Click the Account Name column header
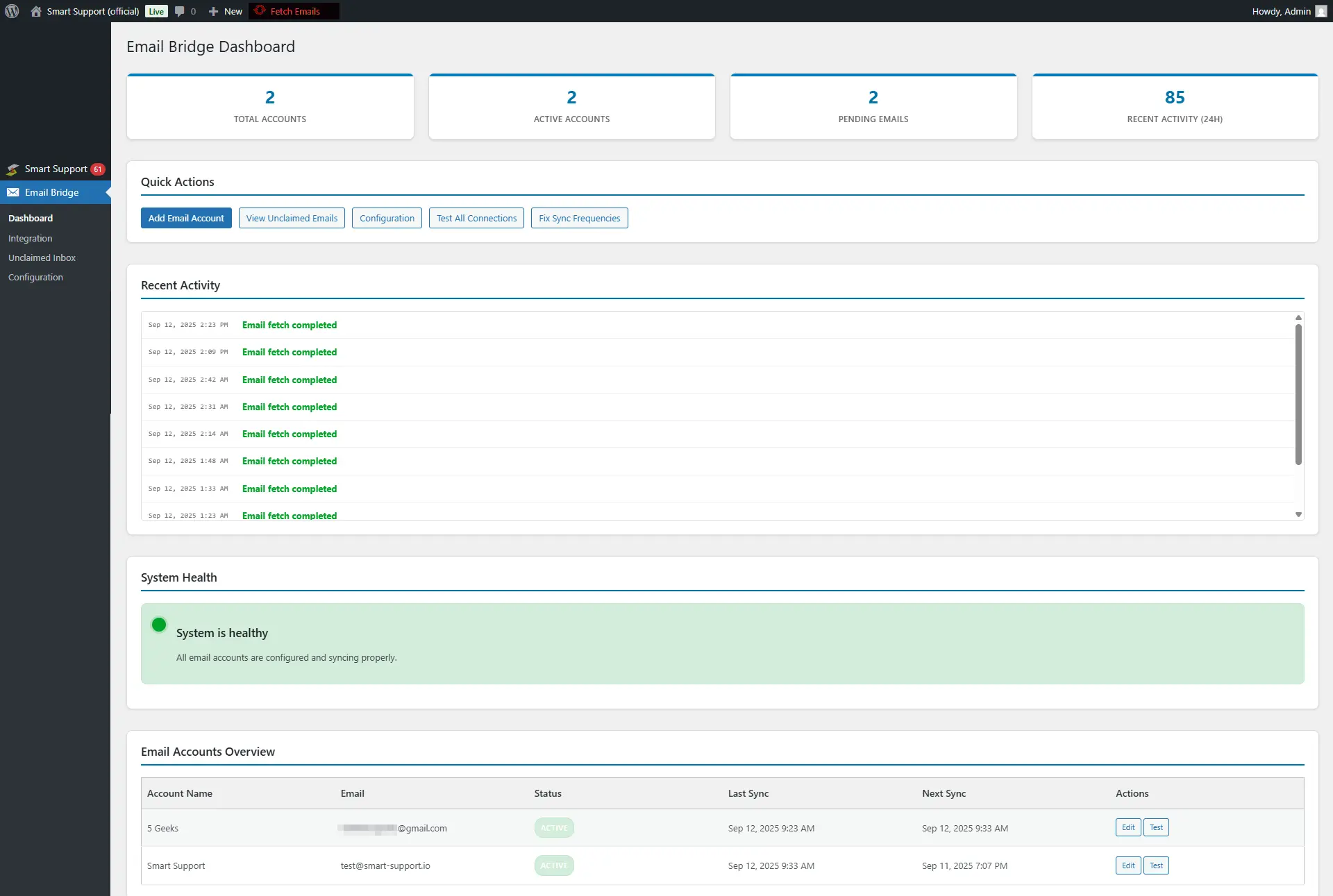Viewport: 1333px width, 896px height. (x=180, y=793)
